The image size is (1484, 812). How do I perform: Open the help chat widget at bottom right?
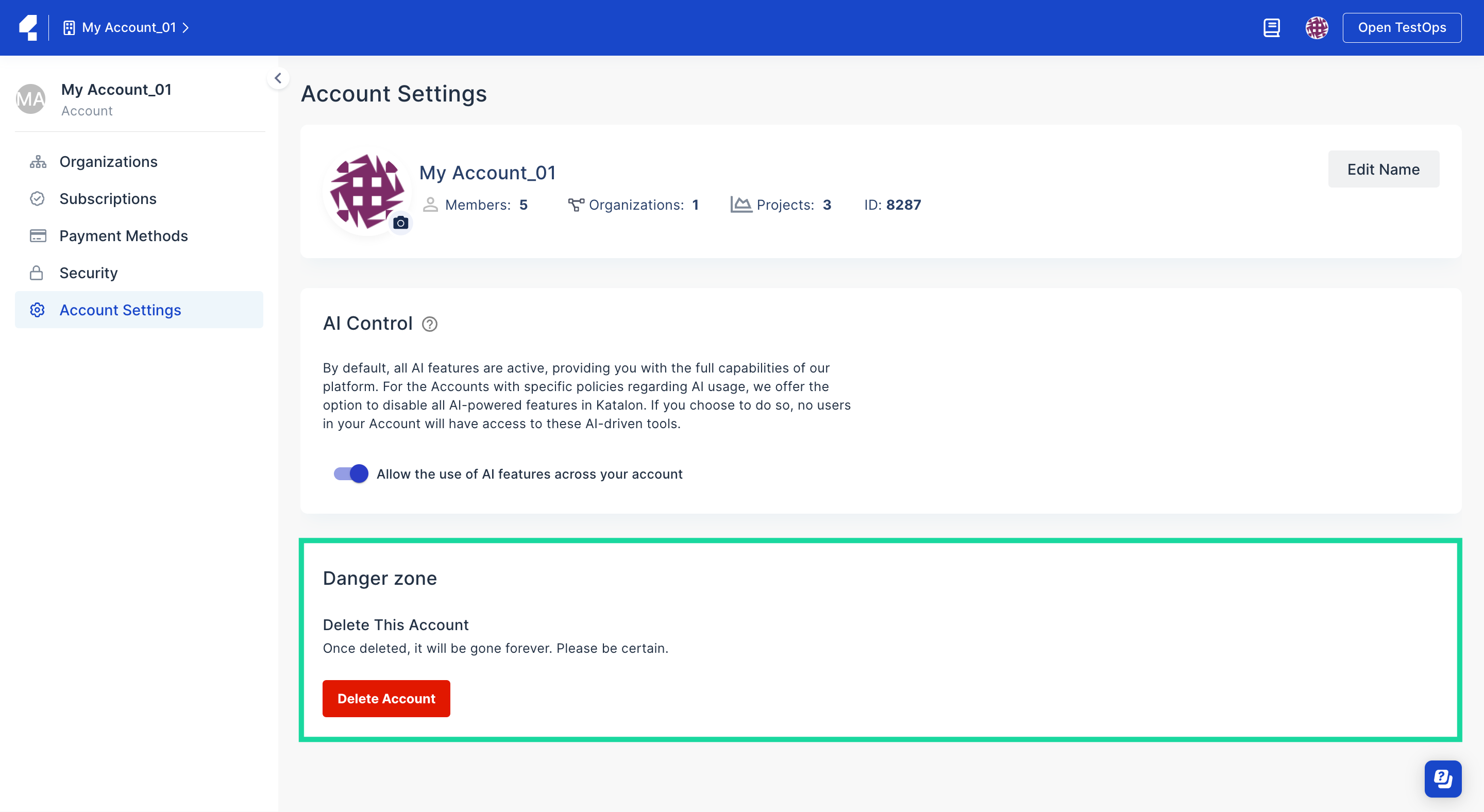pos(1443,779)
